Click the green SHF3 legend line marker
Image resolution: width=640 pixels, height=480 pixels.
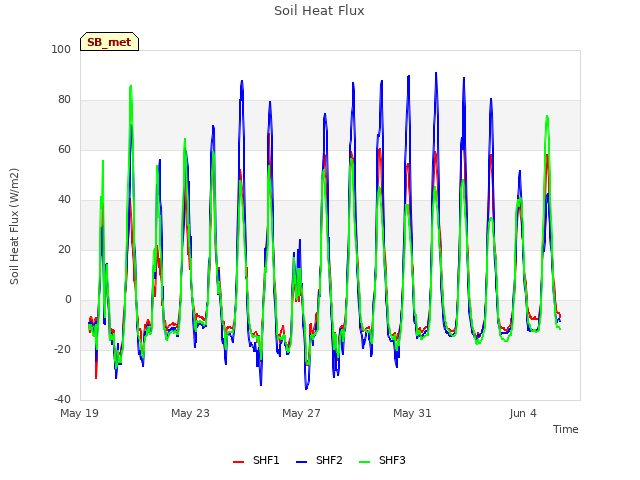coord(364,462)
